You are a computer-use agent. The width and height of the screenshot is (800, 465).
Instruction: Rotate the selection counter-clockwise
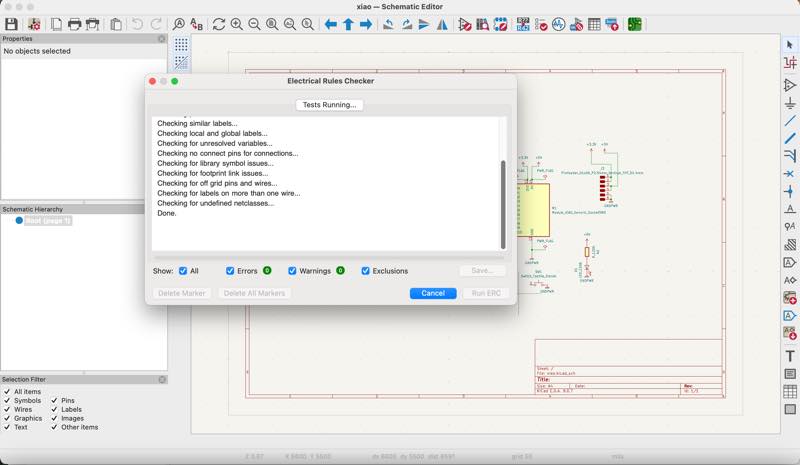click(388, 24)
